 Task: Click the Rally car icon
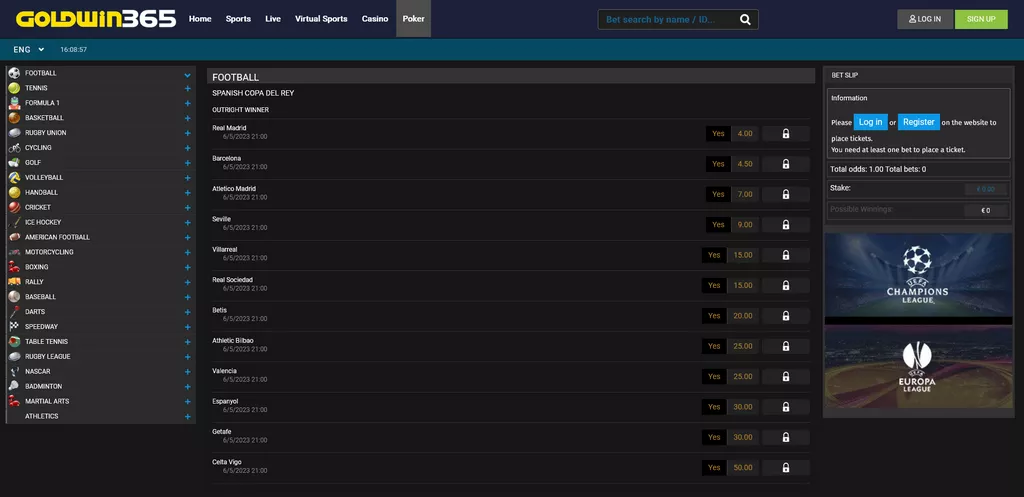pyautogui.click(x=14, y=282)
